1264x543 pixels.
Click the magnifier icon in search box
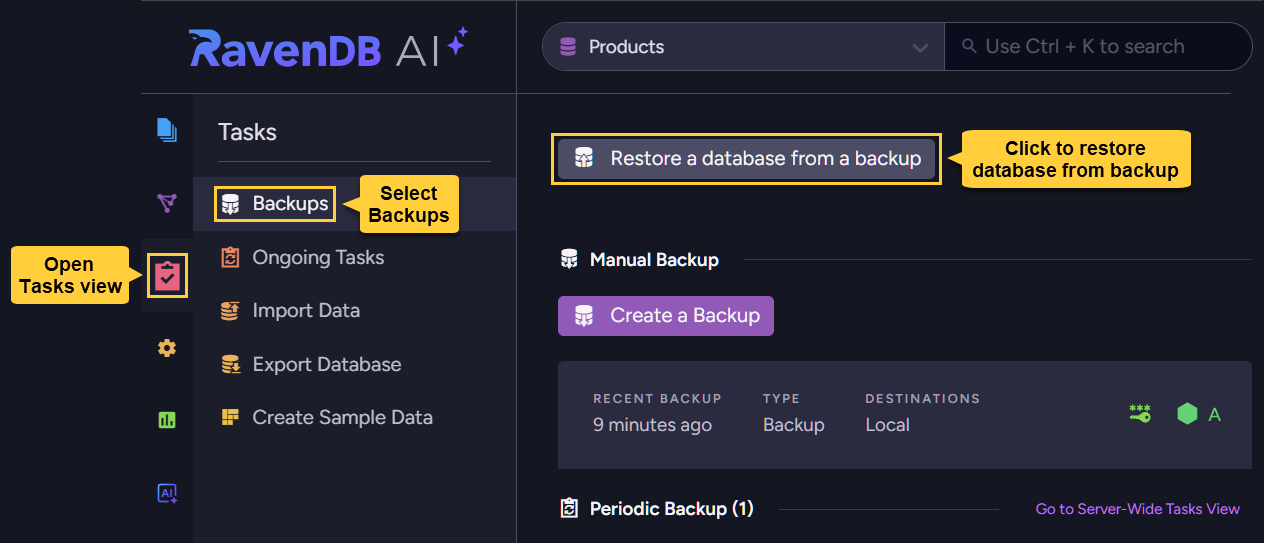coord(968,46)
